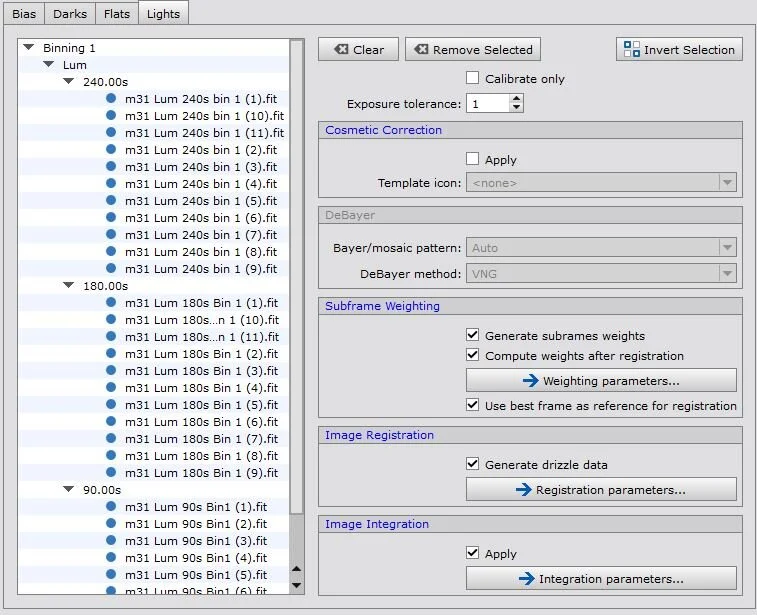
Task: Click blue dot of m31 Lum 240s bin 1 (6).fit
Action: (111, 217)
